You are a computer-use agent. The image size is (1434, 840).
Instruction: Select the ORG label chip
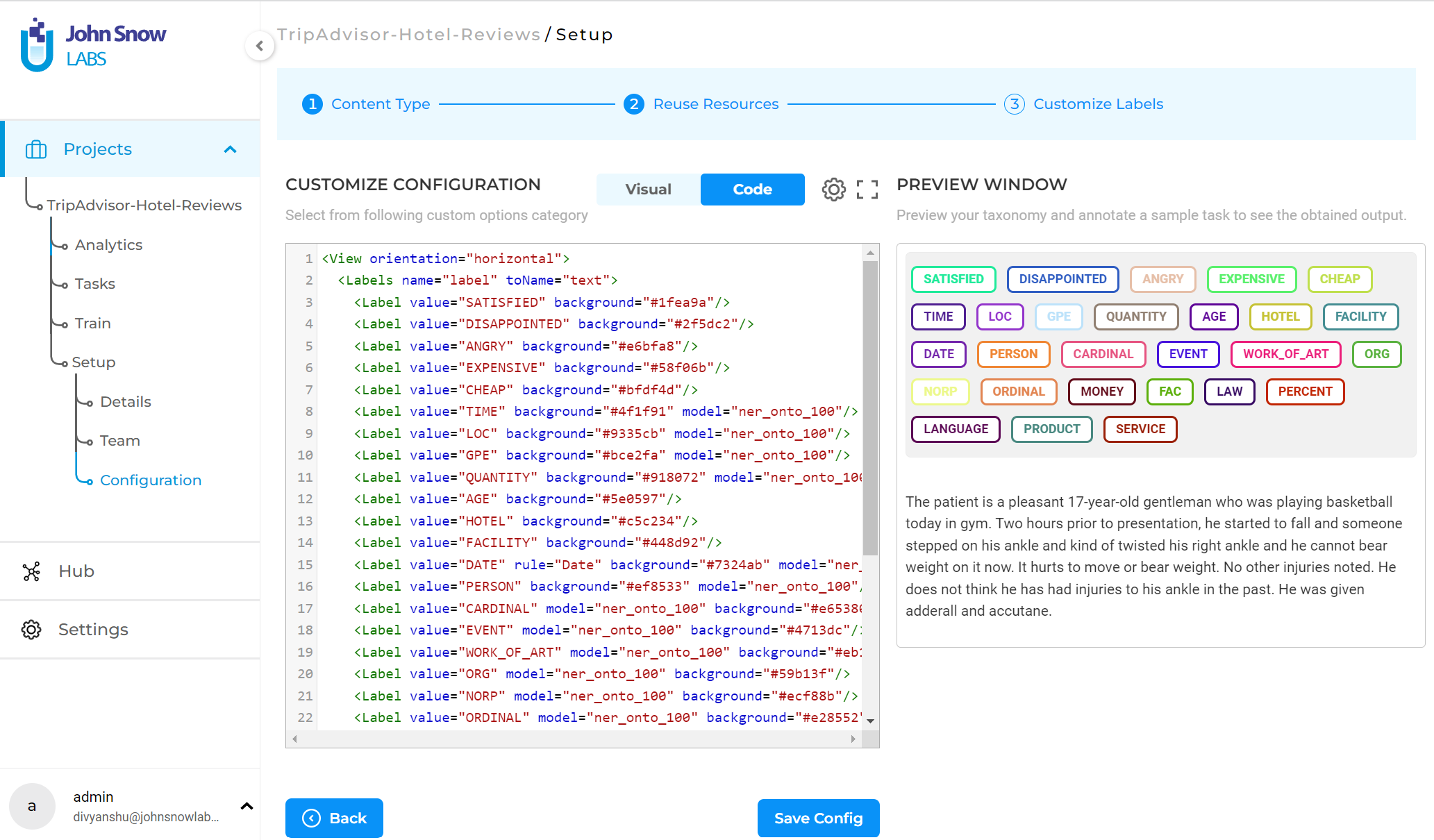point(1376,354)
